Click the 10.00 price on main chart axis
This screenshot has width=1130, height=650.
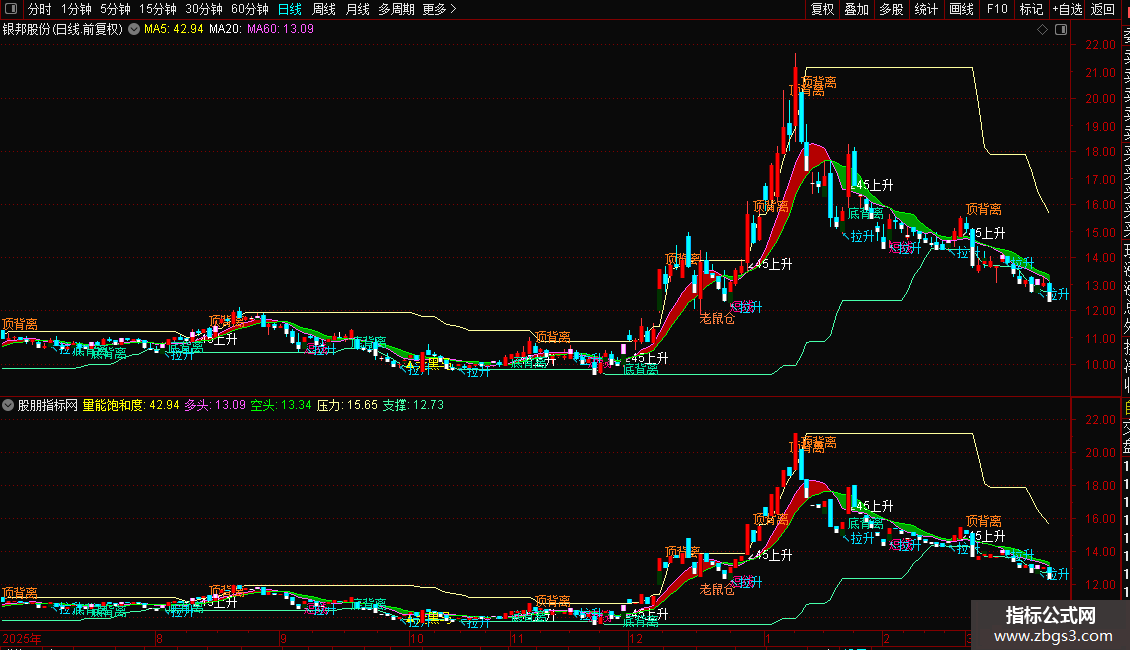pyautogui.click(x=1100, y=365)
